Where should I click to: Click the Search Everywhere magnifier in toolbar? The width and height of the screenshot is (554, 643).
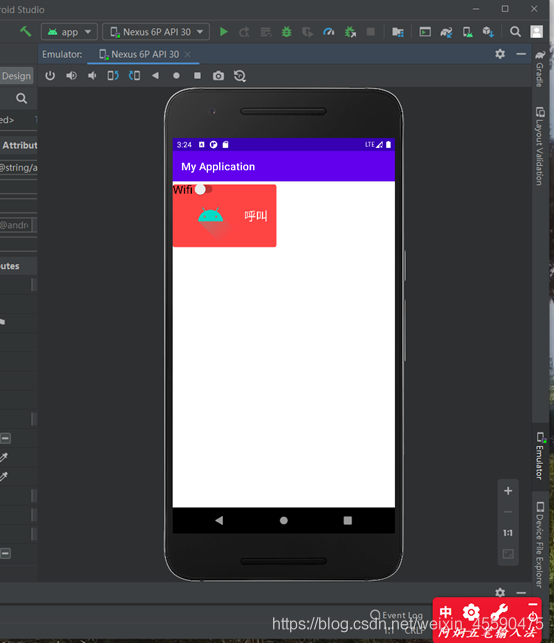point(515,32)
